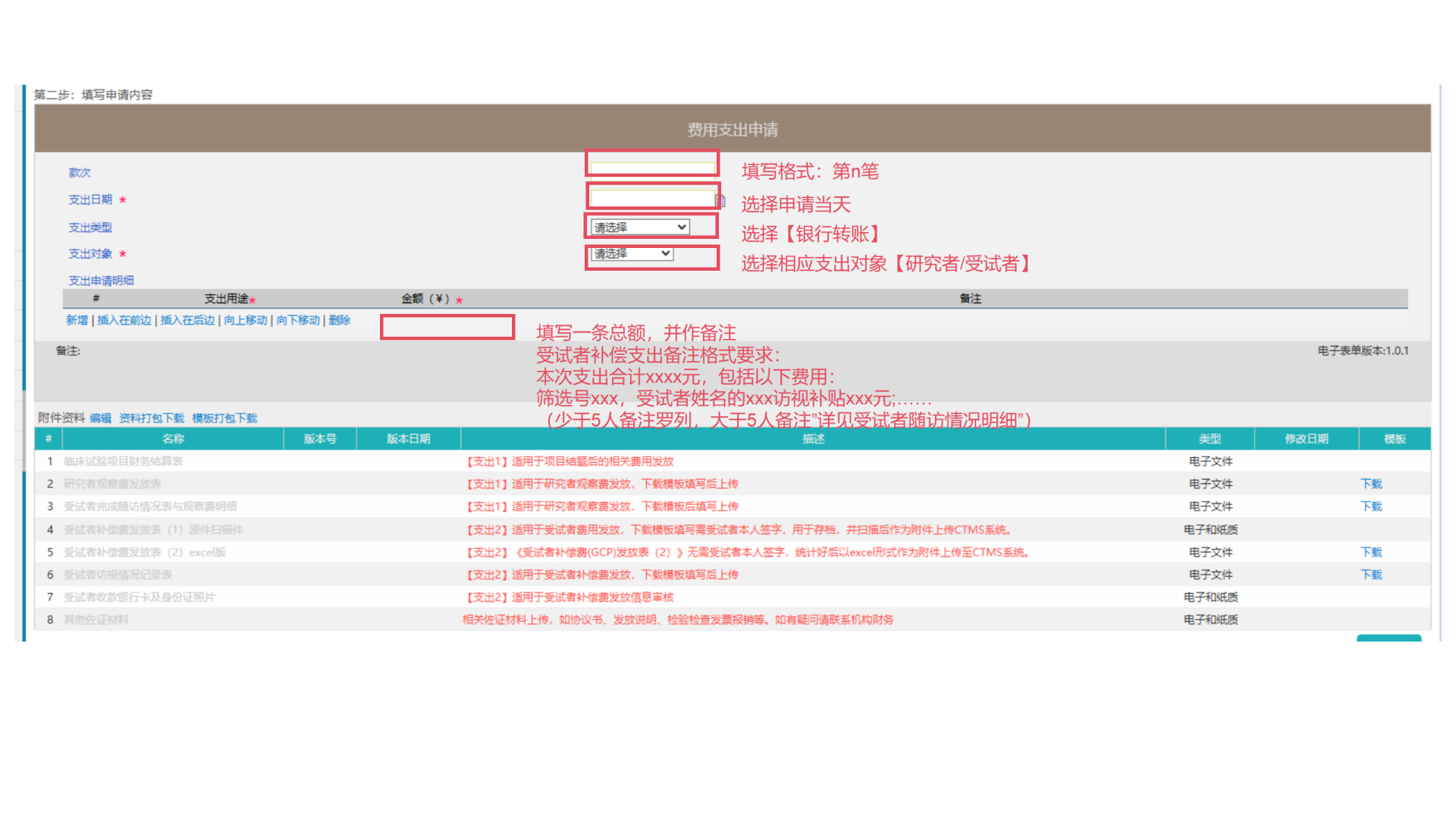Click 插入在后边 to insert a row after
Screen dimensions: 1456x819
[x=187, y=320]
